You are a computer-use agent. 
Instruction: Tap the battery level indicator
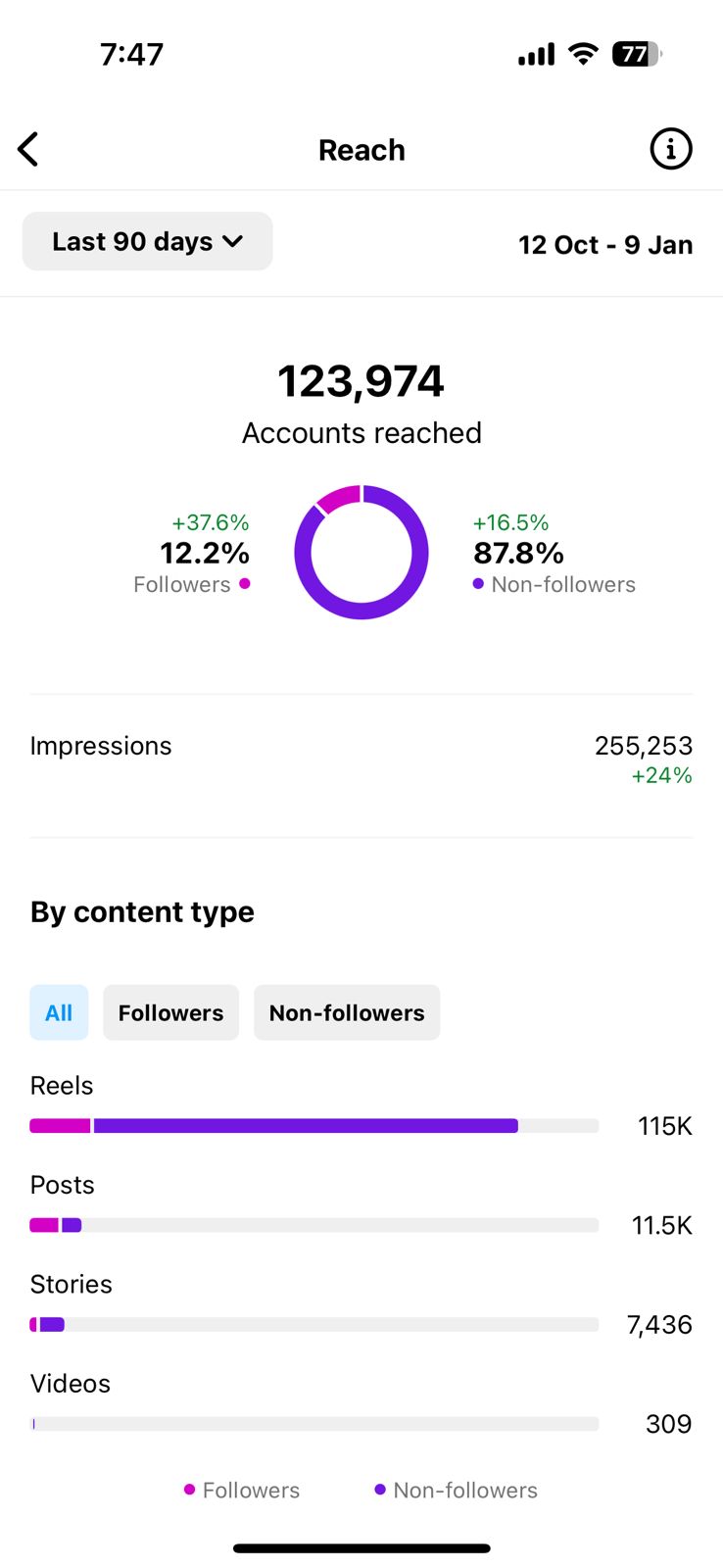(636, 54)
